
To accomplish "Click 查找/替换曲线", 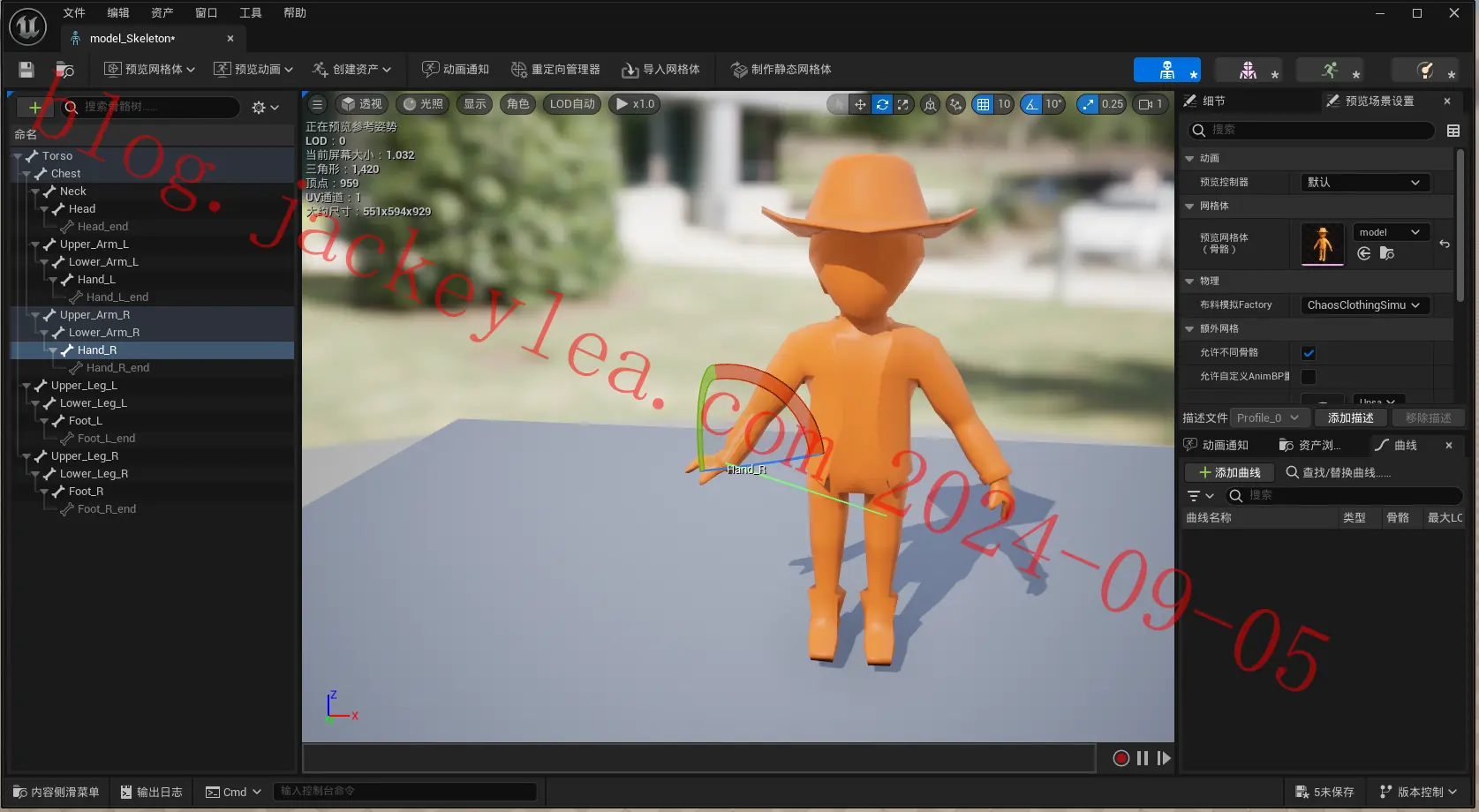I will pyautogui.click(x=1338, y=473).
